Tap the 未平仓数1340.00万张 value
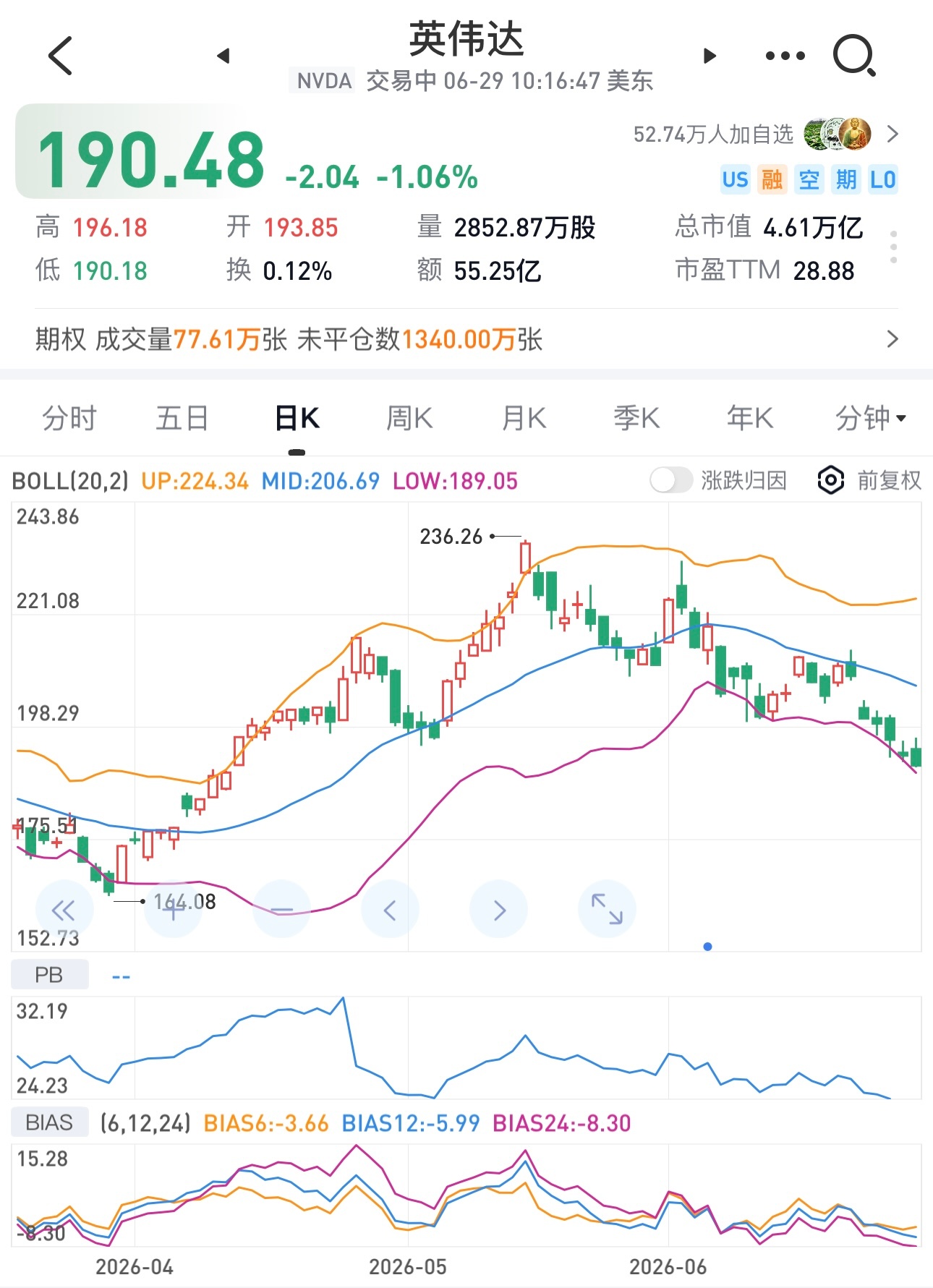Screen dimensions: 933x1288 click(419, 339)
